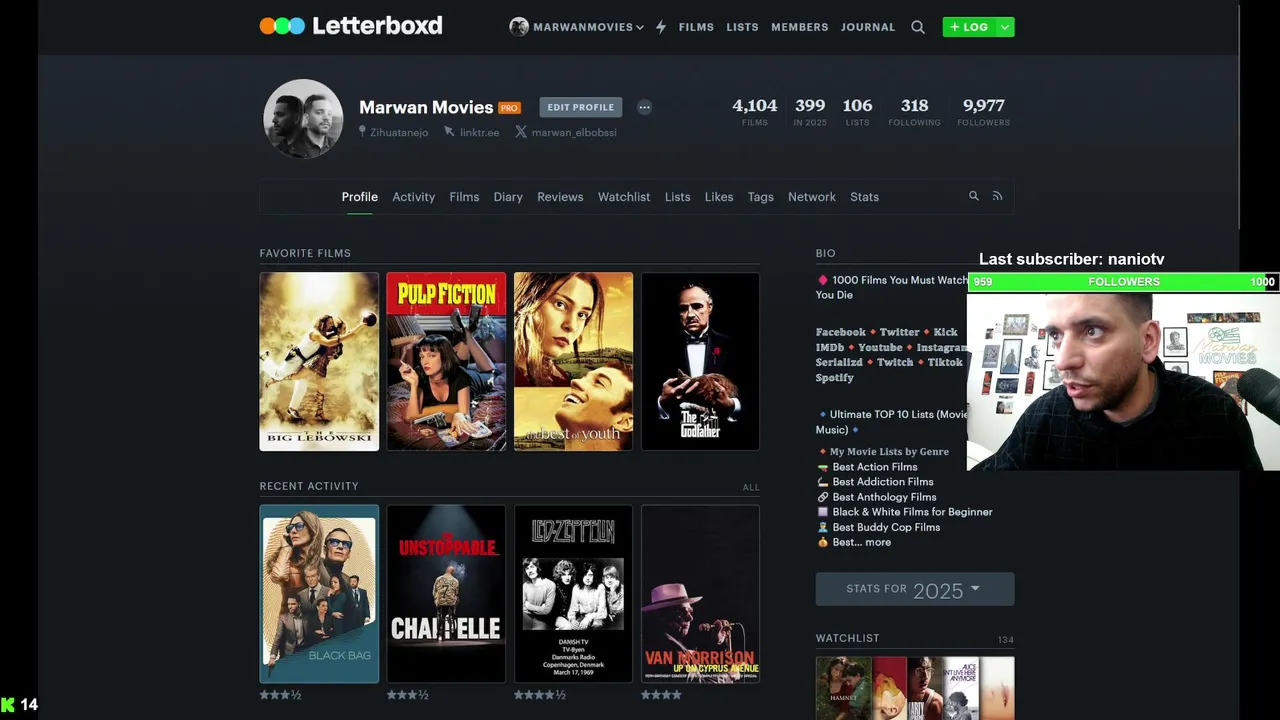Open the 399 IN 2025 statistic
Image resolution: width=1280 pixels, height=720 pixels.
point(810,111)
